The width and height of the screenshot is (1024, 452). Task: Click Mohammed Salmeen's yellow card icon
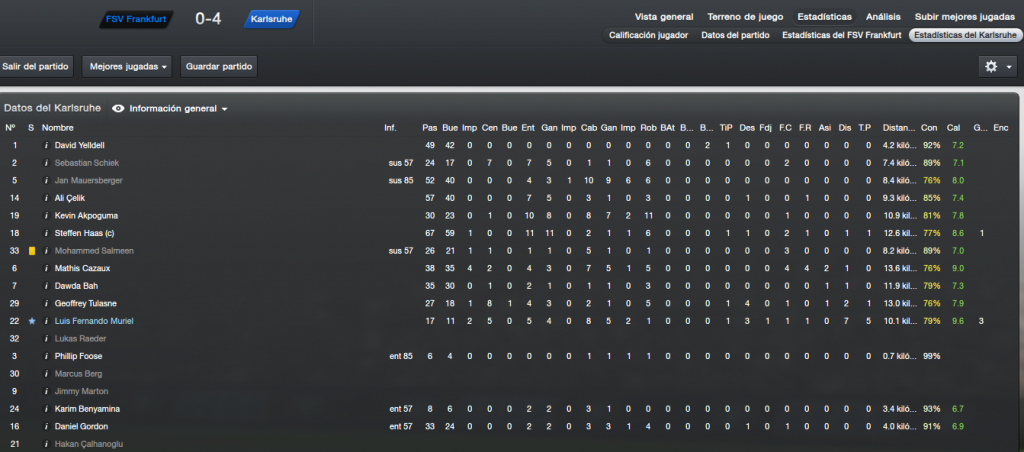tap(32, 251)
